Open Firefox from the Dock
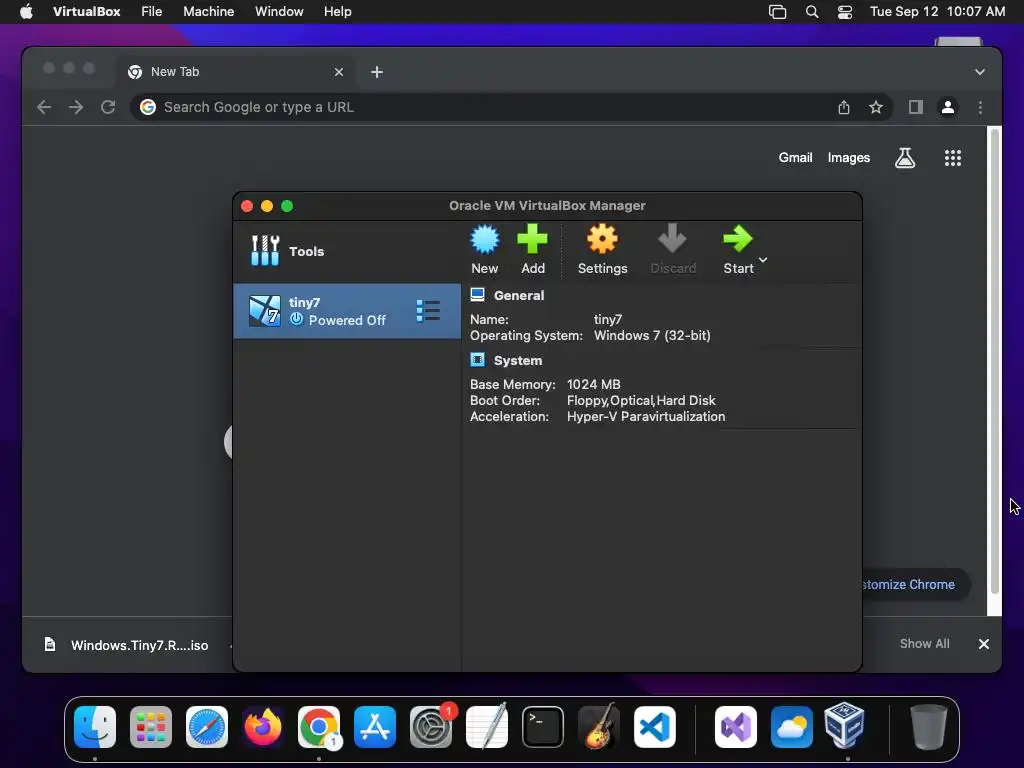Screen dimensions: 1024x768 pos(263,727)
